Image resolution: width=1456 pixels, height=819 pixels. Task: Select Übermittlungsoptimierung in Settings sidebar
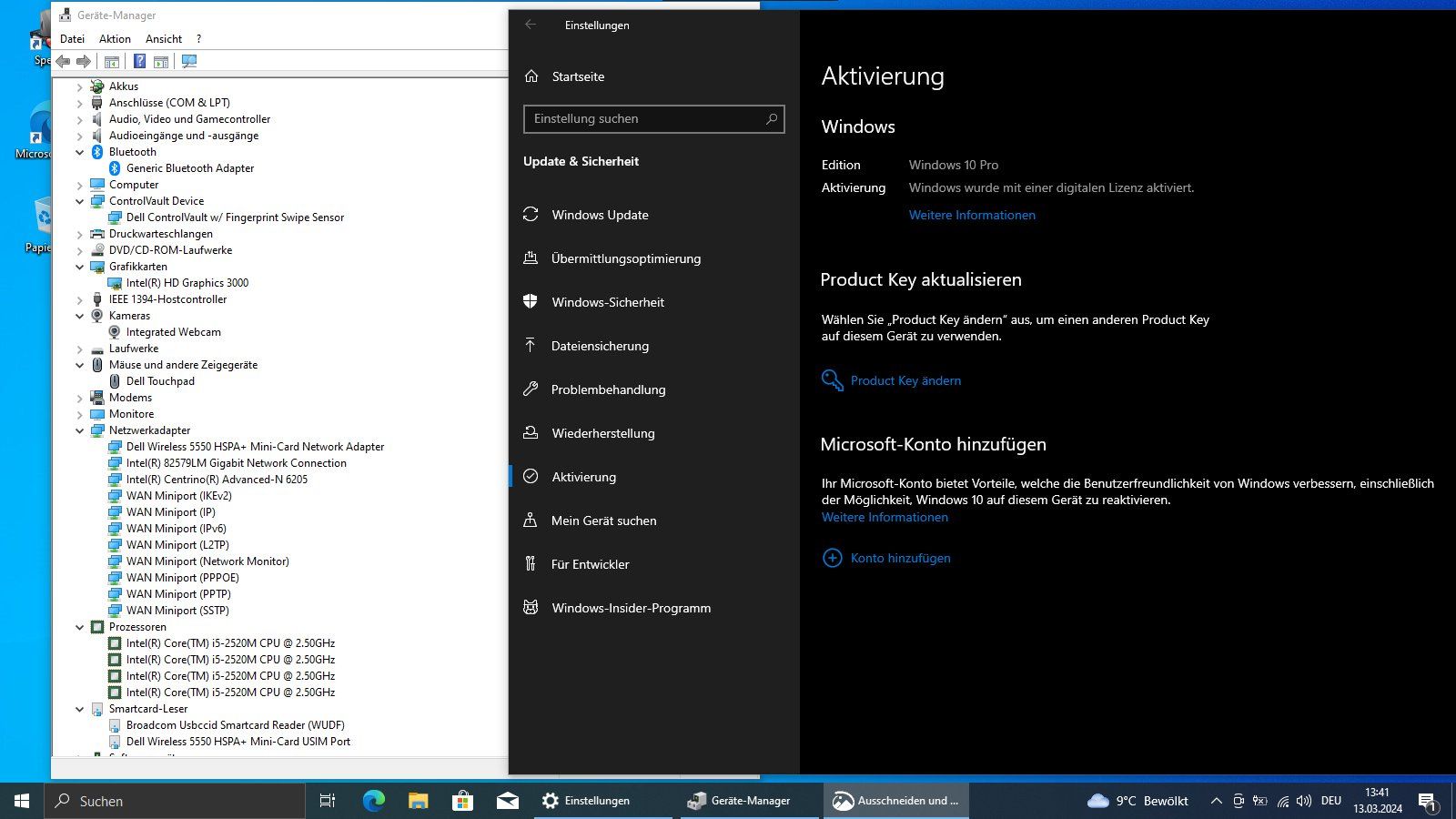tap(653, 258)
